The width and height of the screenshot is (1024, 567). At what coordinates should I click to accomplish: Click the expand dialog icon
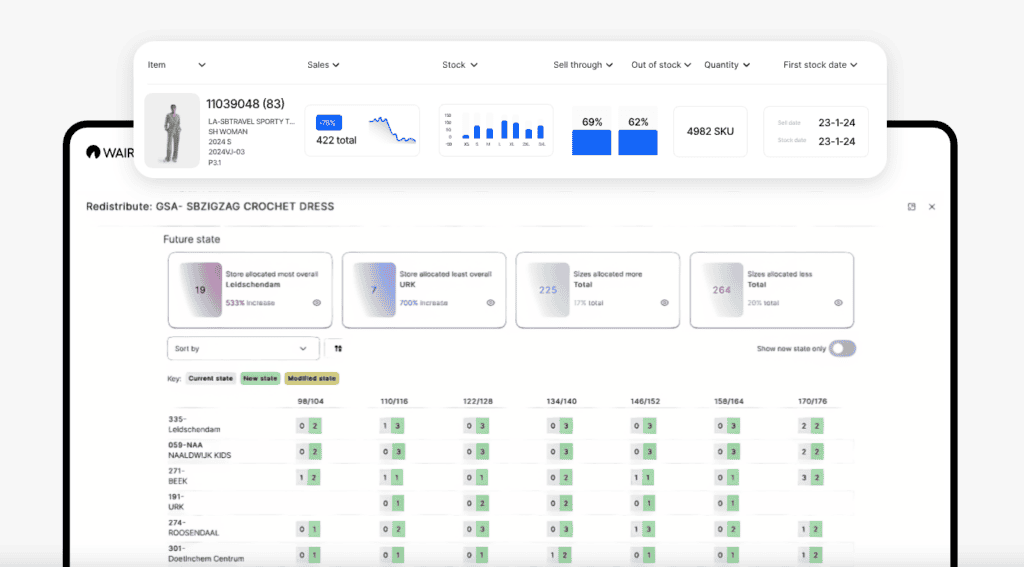pos(912,207)
